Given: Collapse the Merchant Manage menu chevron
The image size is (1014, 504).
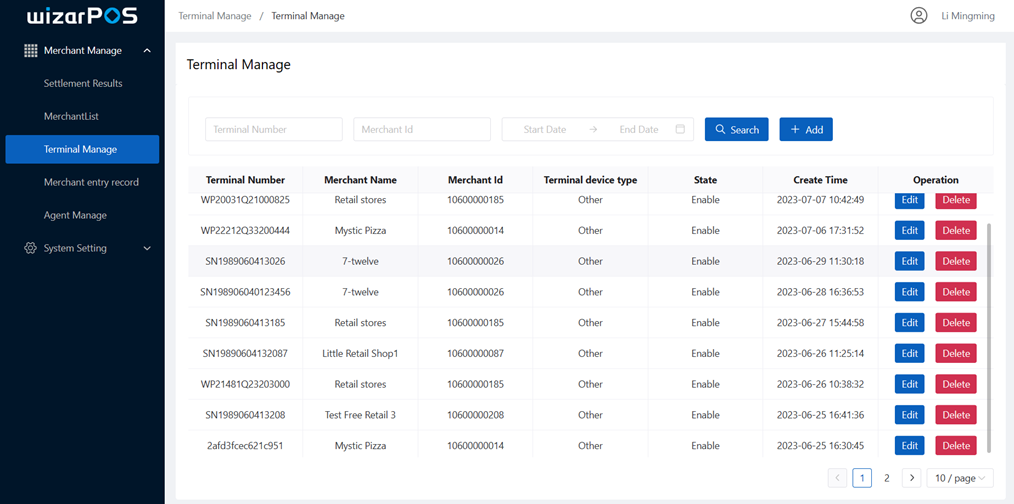Looking at the screenshot, I should coord(147,51).
